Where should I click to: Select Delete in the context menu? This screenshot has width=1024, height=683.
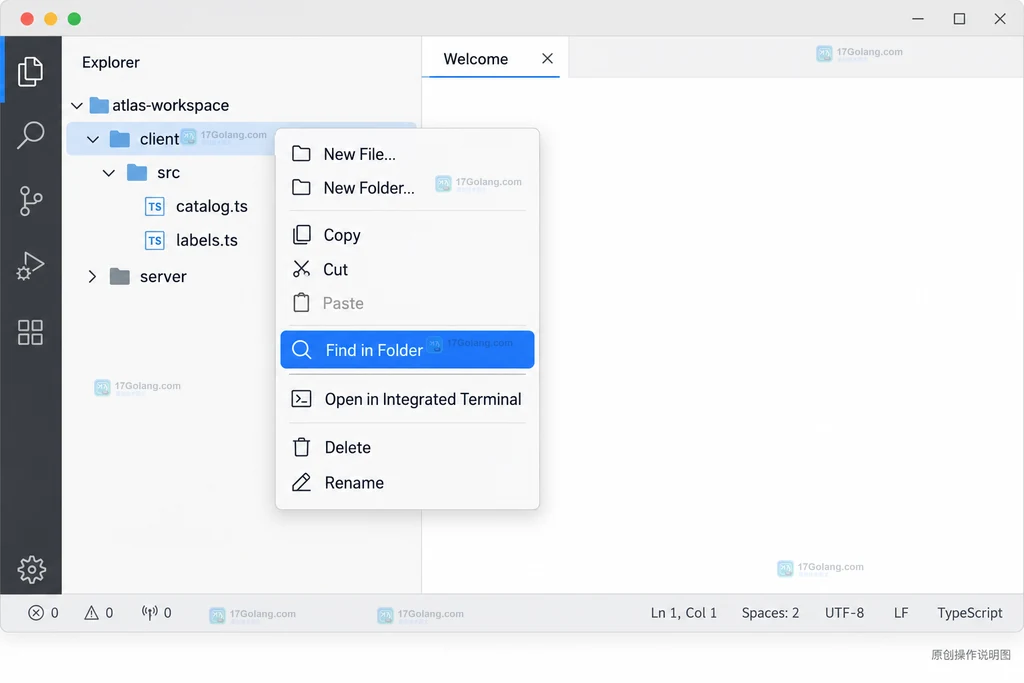click(408, 447)
